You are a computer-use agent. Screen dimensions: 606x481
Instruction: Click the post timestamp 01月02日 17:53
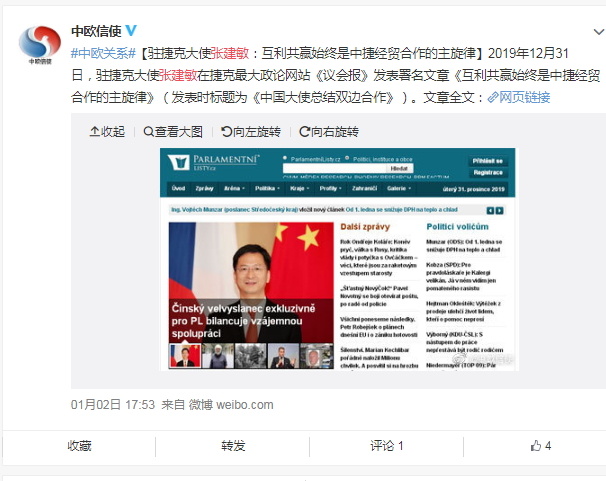pyautogui.click(x=112, y=405)
